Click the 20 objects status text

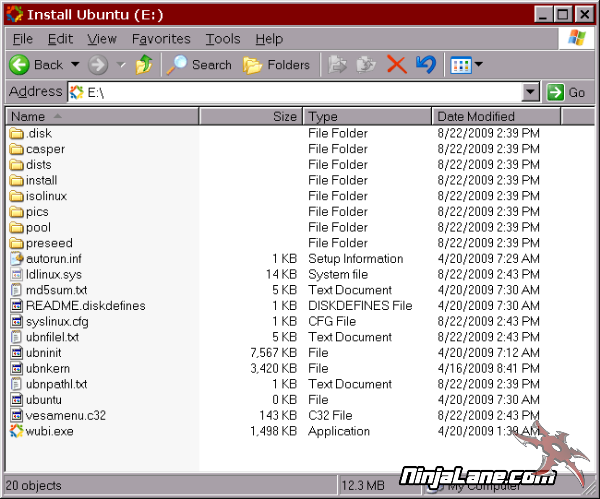coord(34,486)
